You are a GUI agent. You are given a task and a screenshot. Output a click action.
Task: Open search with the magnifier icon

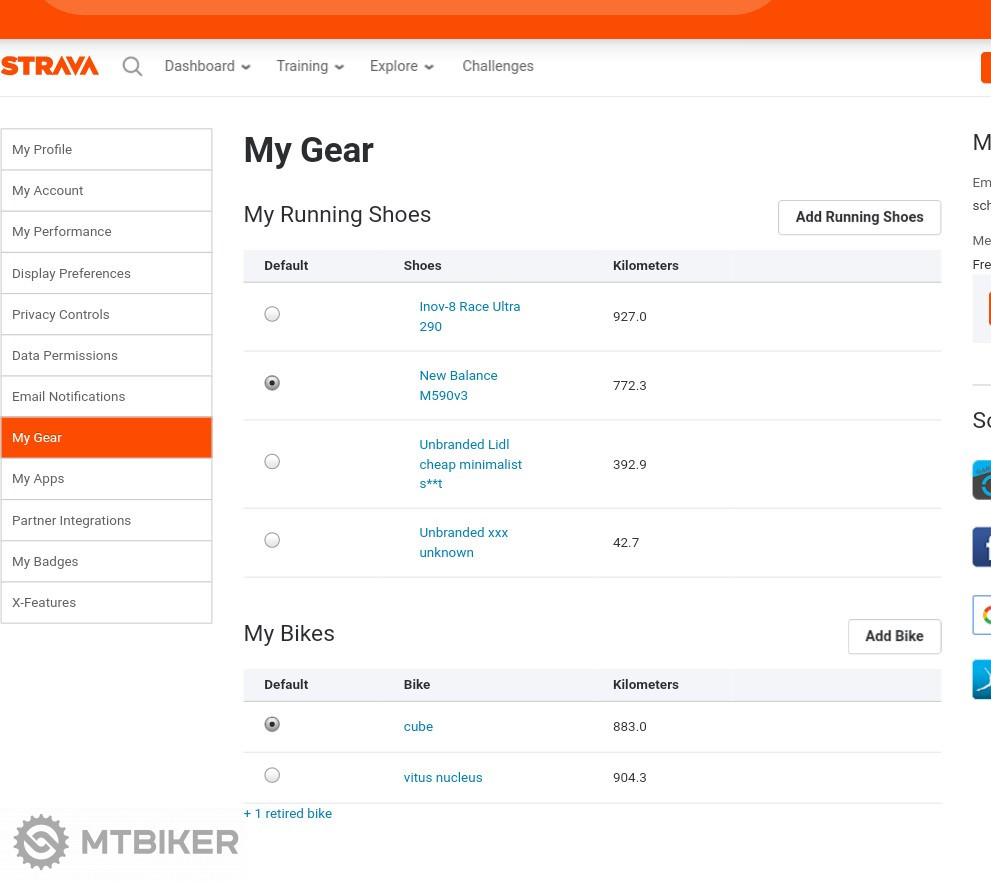[132, 67]
